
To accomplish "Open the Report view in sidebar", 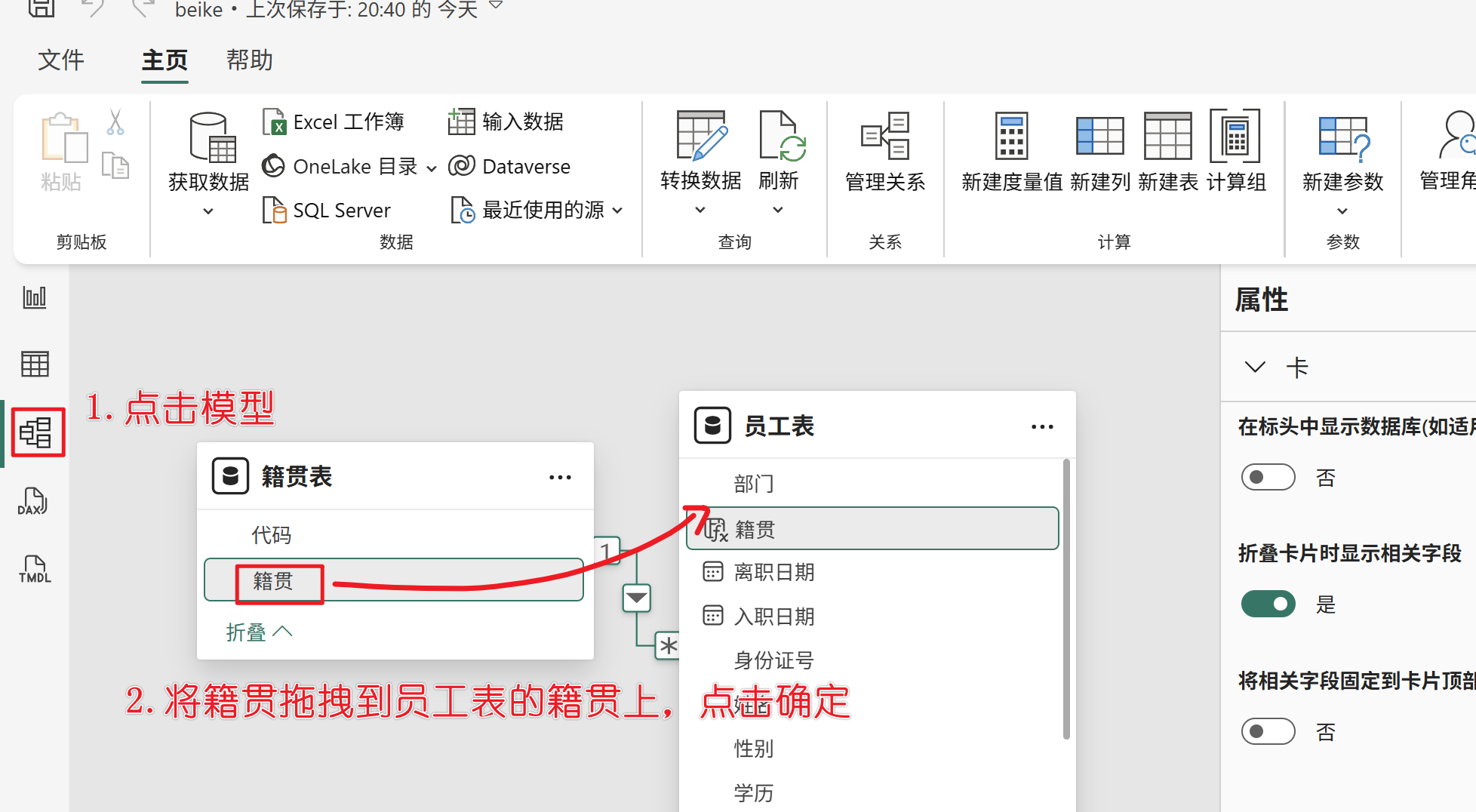I will (x=35, y=297).
